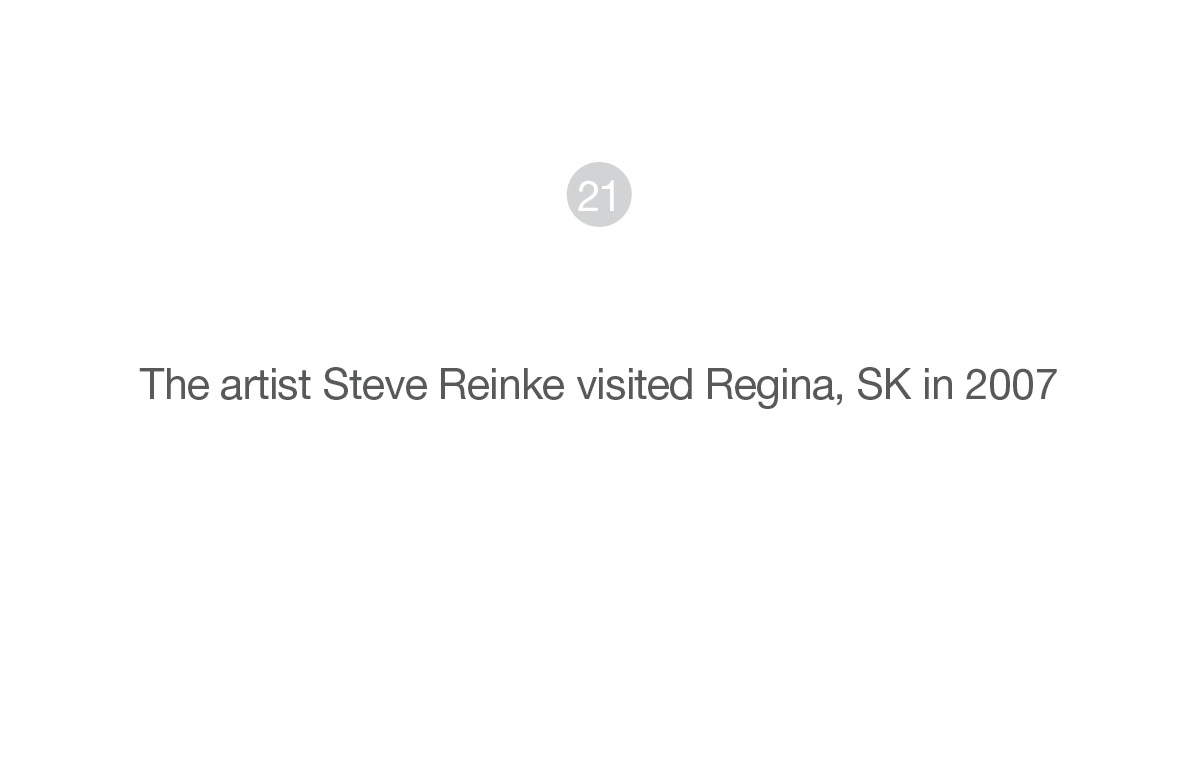Click the letter K in "SK"
1199x776 pixels.
(x=898, y=384)
